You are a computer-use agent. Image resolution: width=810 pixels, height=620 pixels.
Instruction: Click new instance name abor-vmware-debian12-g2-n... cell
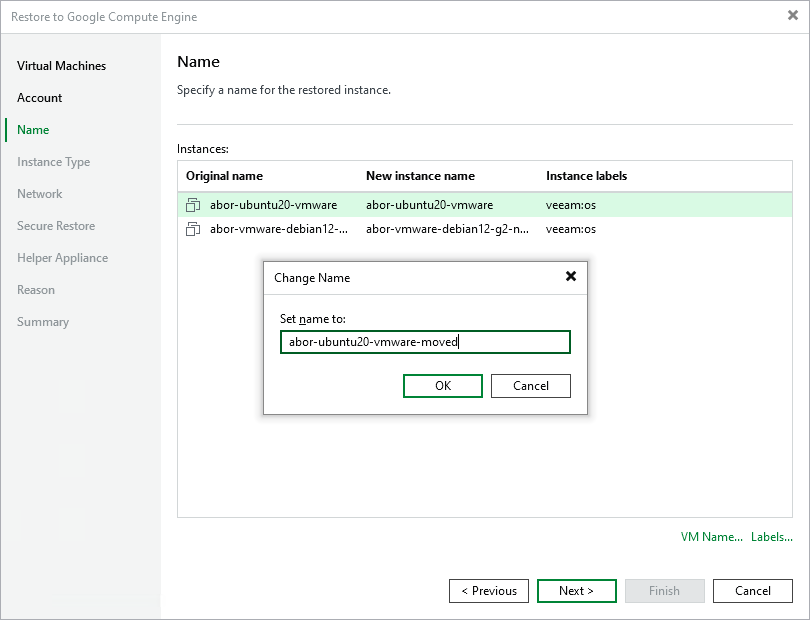(447, 229)
